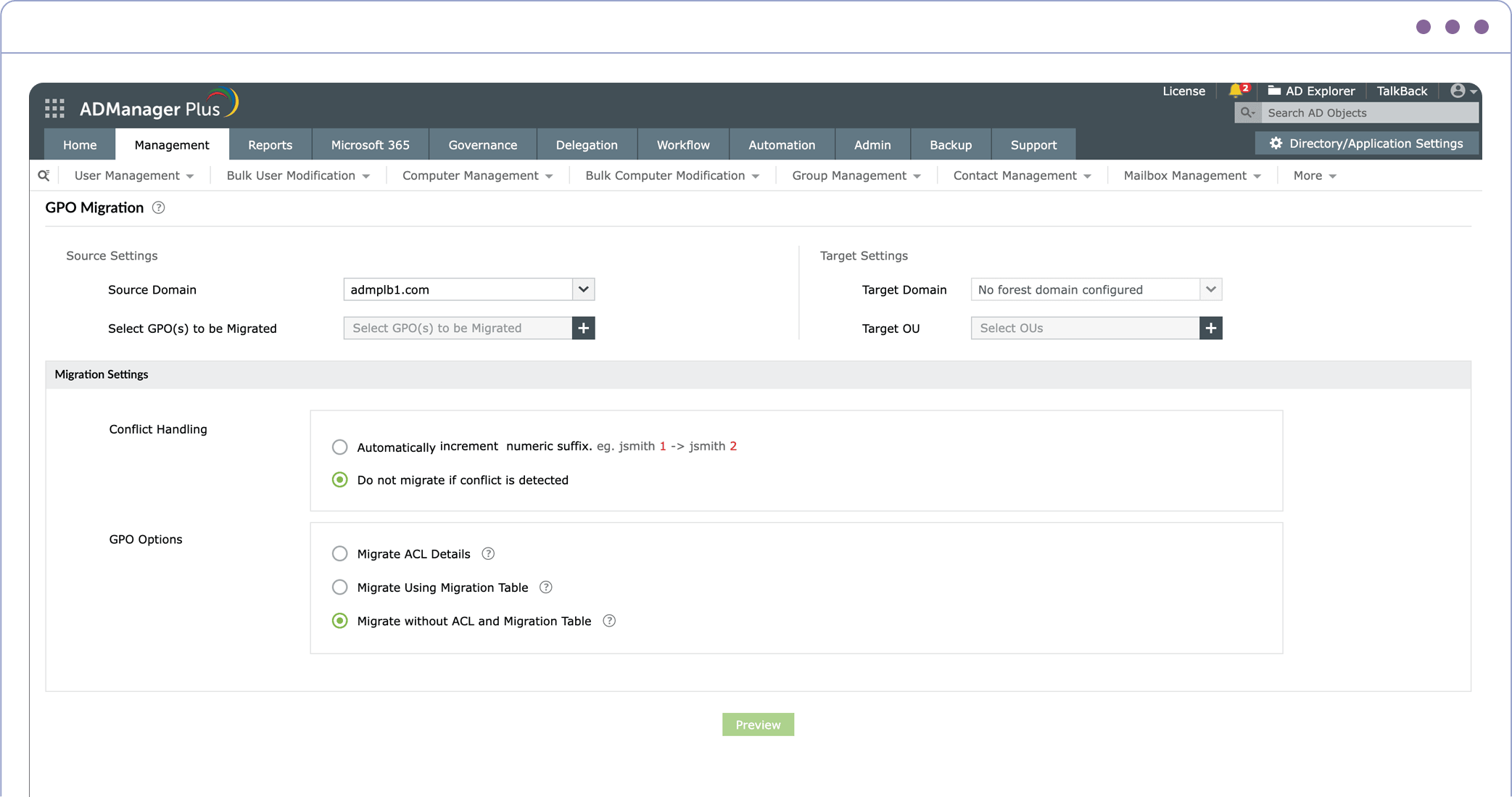
Task: Select Migrate ACL Details radio button
Action: tap(339, 554)
